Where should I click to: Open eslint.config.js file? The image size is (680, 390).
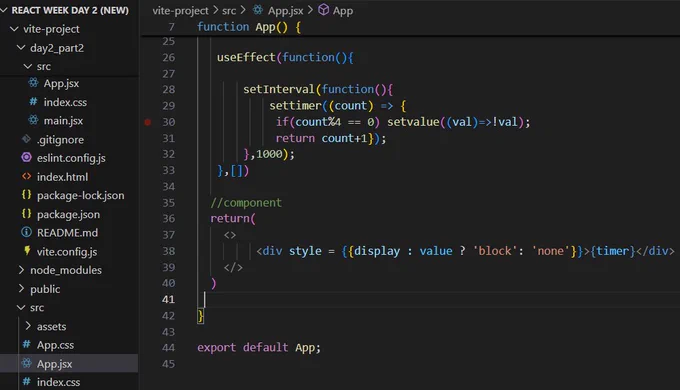point(71,158)
